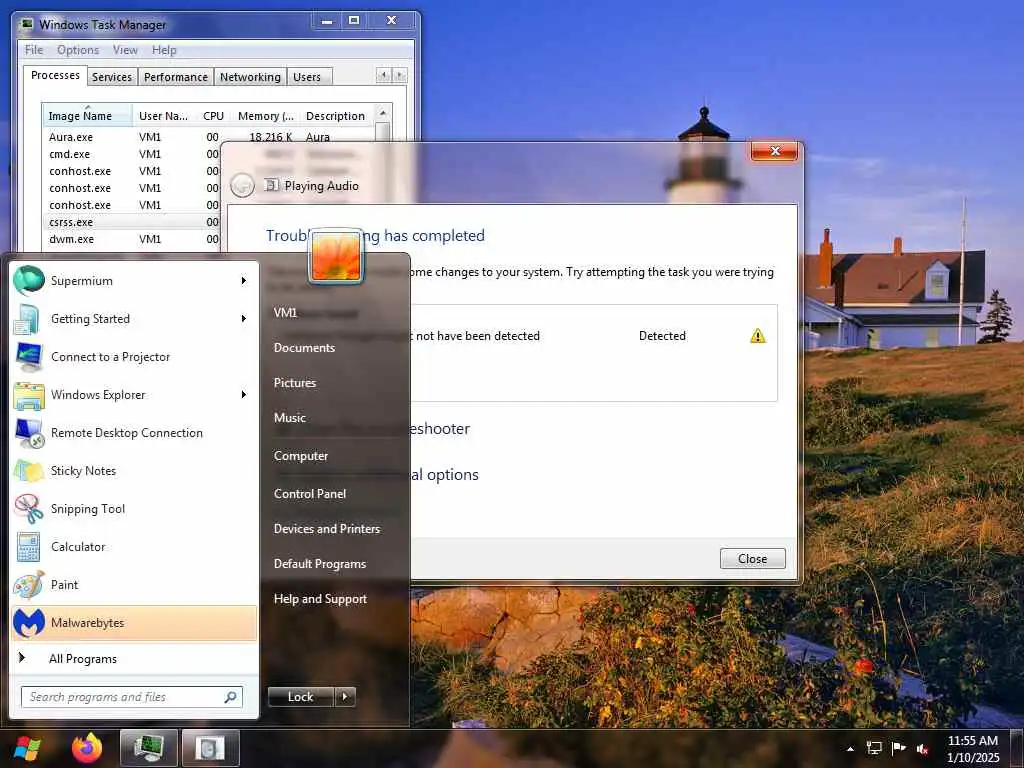1024x768 pixels.
Task: Click the Windows Start orb
Action: [27, 748]
